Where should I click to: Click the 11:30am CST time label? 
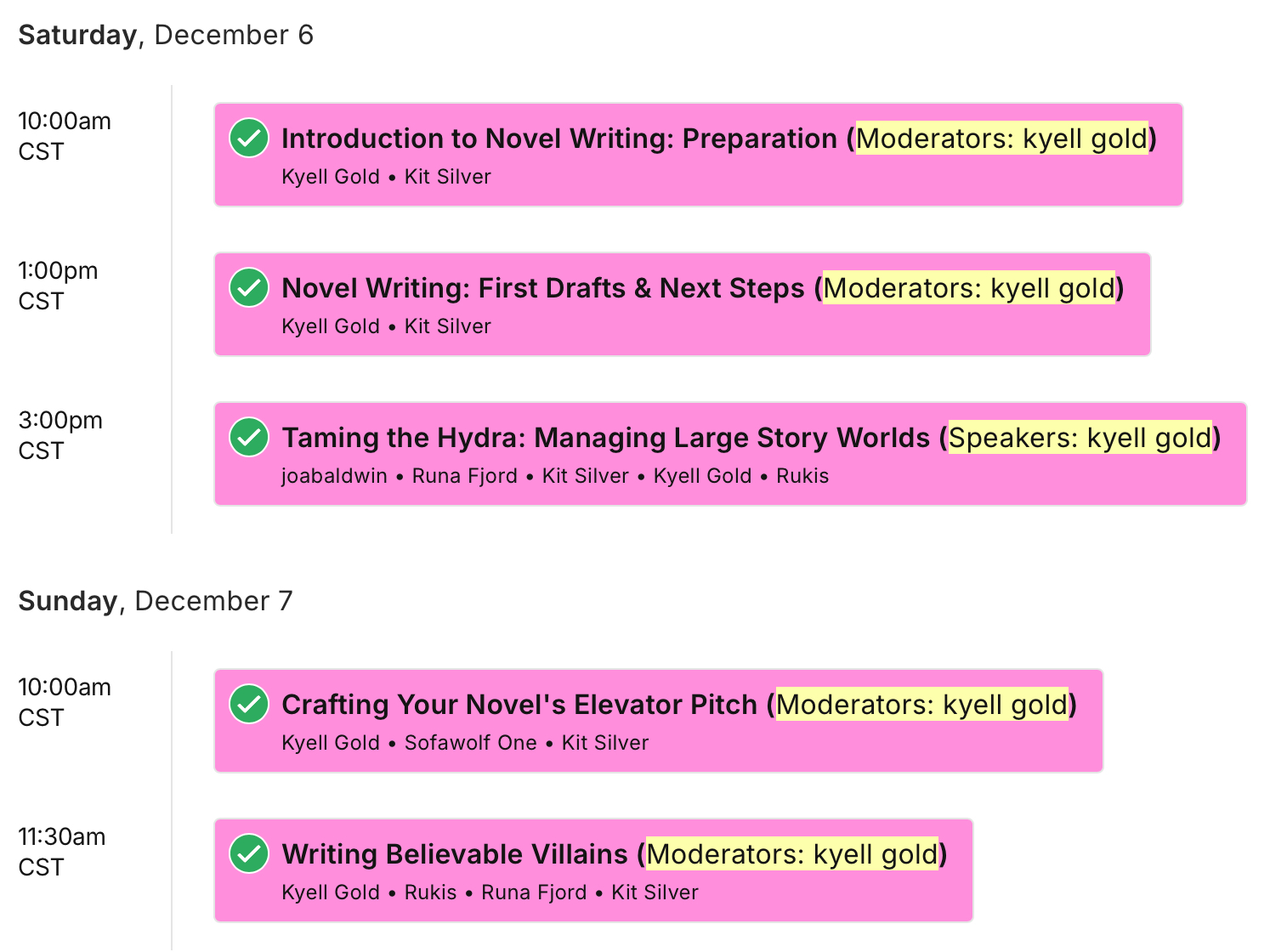tap(61, 852)
